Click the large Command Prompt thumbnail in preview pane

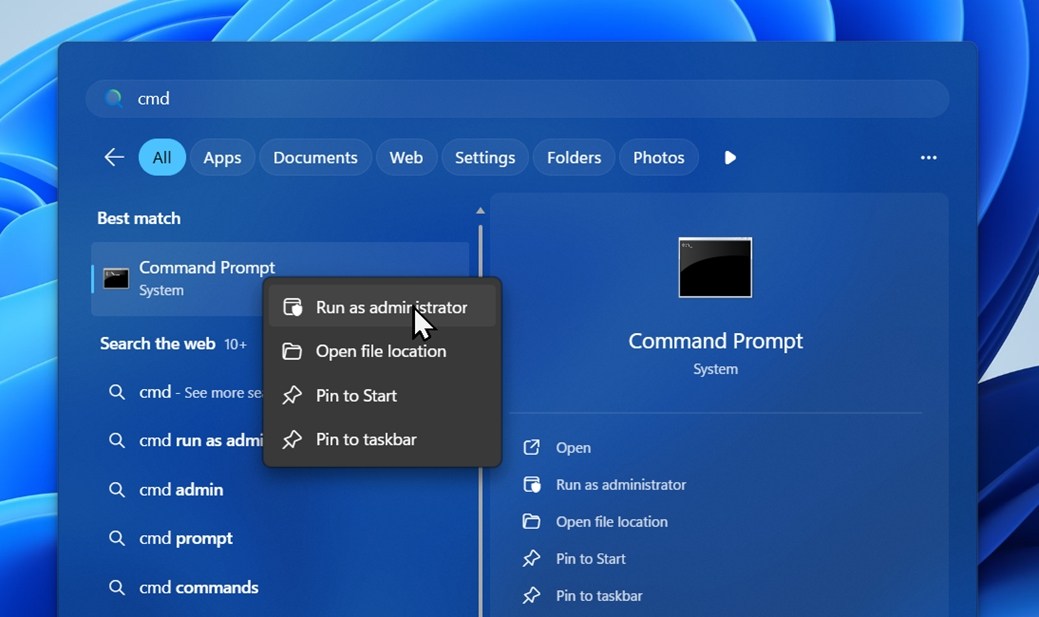click(716, 268)
